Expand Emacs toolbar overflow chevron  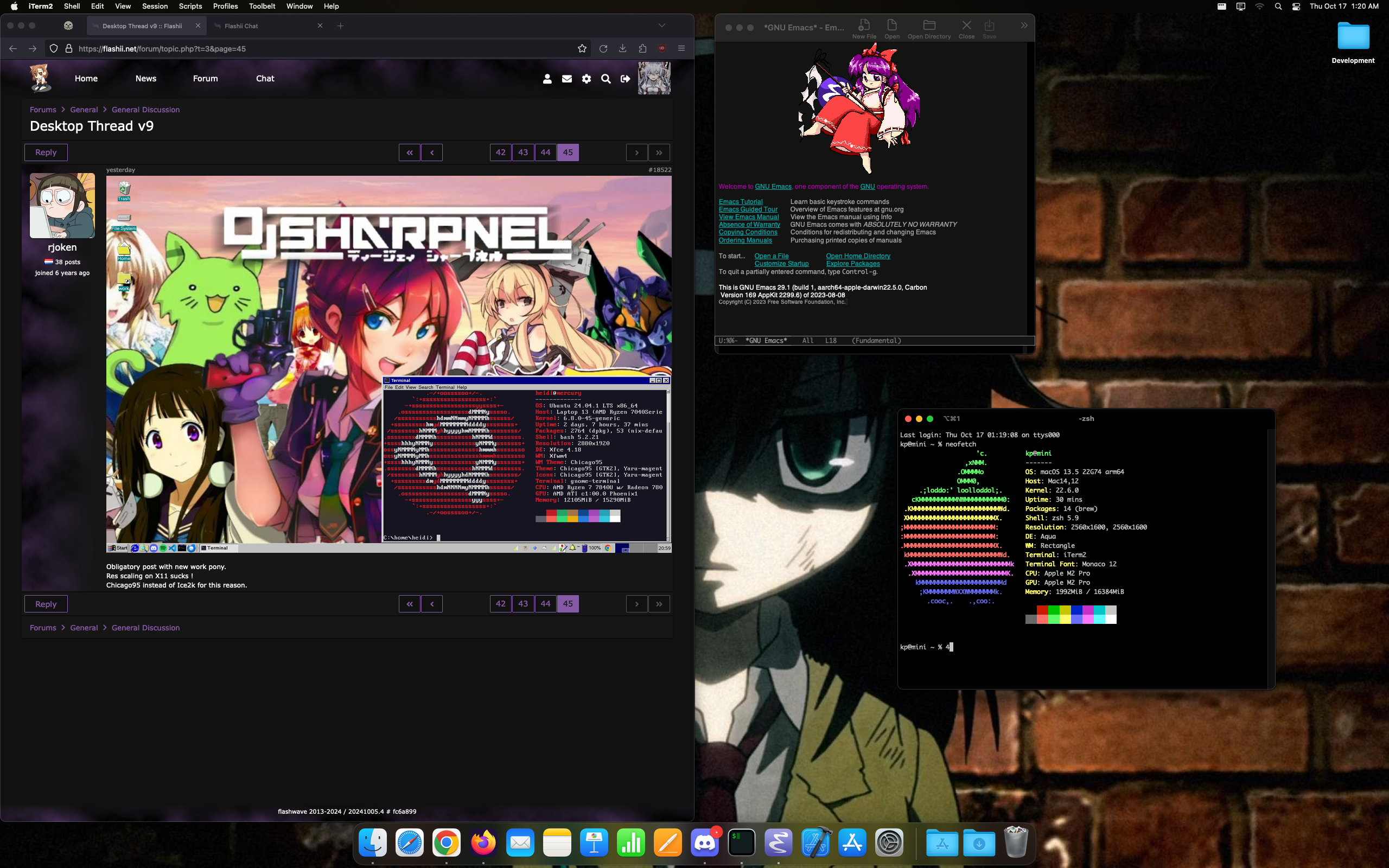click(1024, 25)
